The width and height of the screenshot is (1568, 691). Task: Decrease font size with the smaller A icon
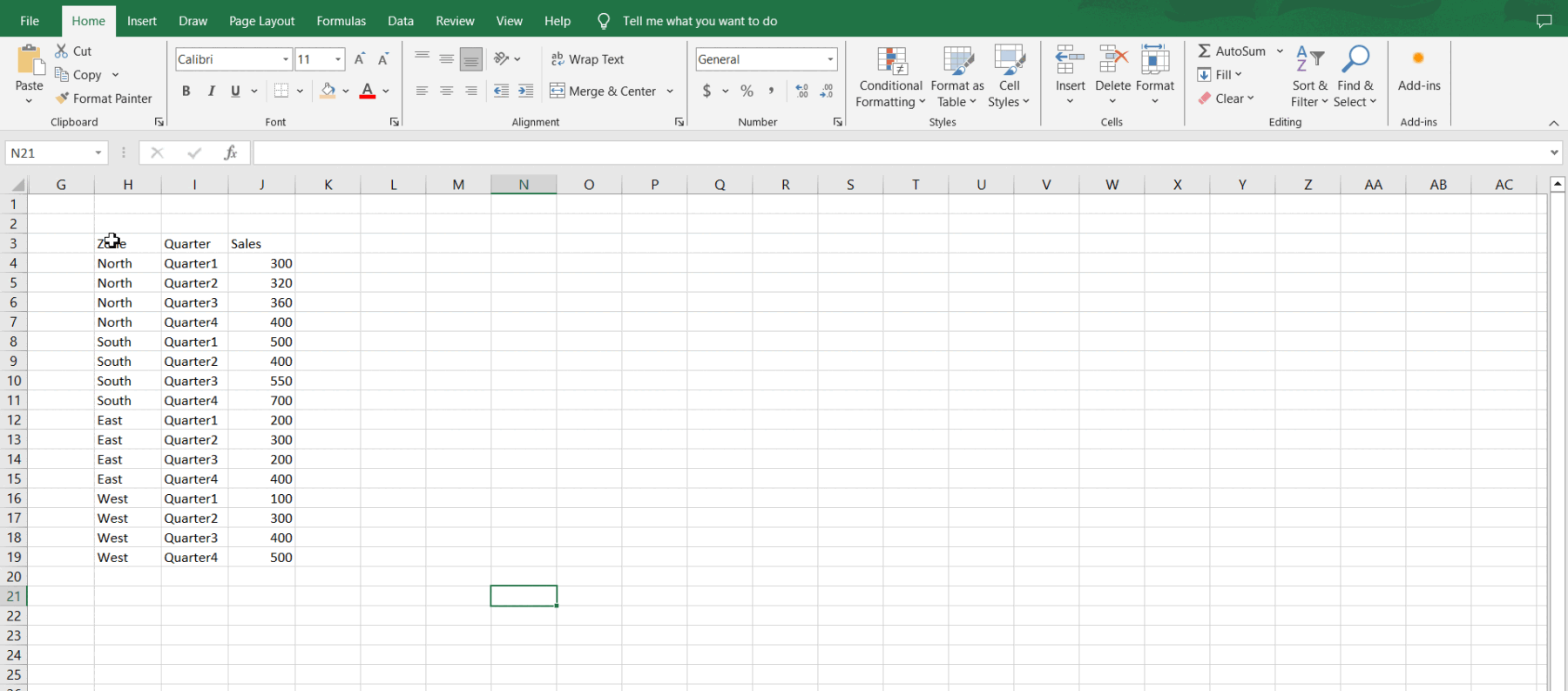[x=383, y=59]
